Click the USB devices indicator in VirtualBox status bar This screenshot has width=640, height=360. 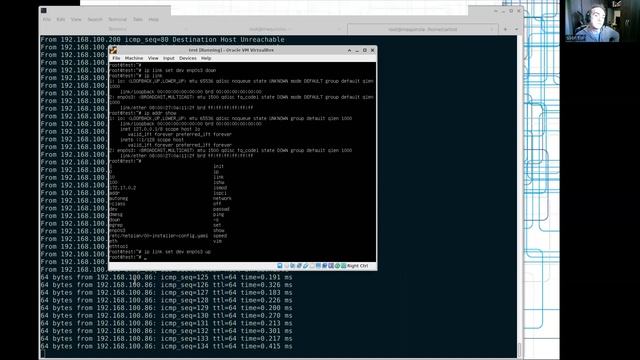pyautogui.click(x=305, y=266)
